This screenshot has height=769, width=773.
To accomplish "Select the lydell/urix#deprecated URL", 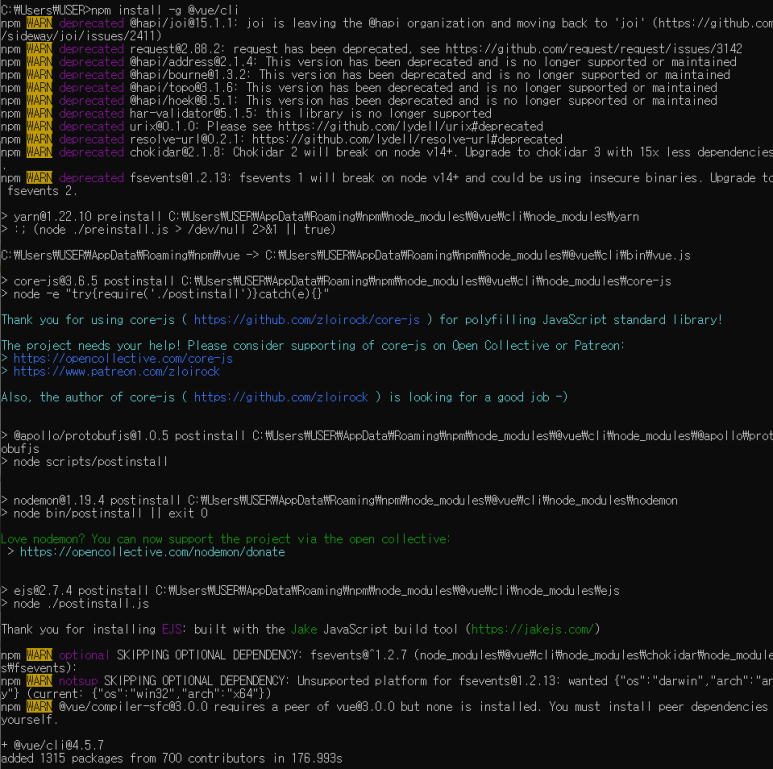I will click(410, 126).
